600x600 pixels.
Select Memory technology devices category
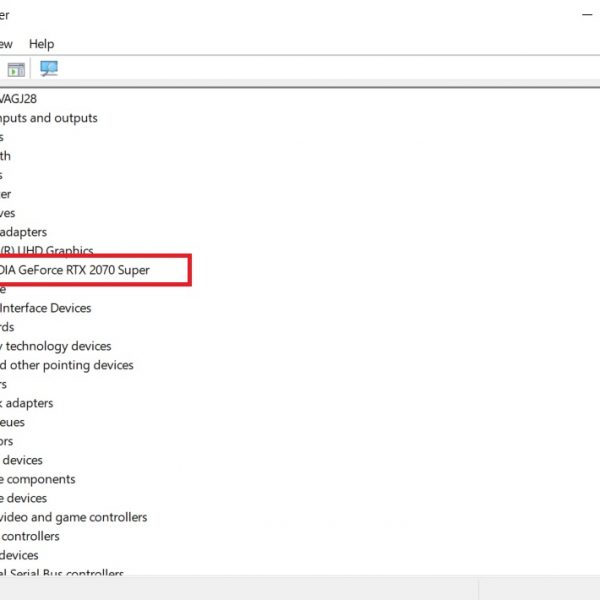click(55, 346)
